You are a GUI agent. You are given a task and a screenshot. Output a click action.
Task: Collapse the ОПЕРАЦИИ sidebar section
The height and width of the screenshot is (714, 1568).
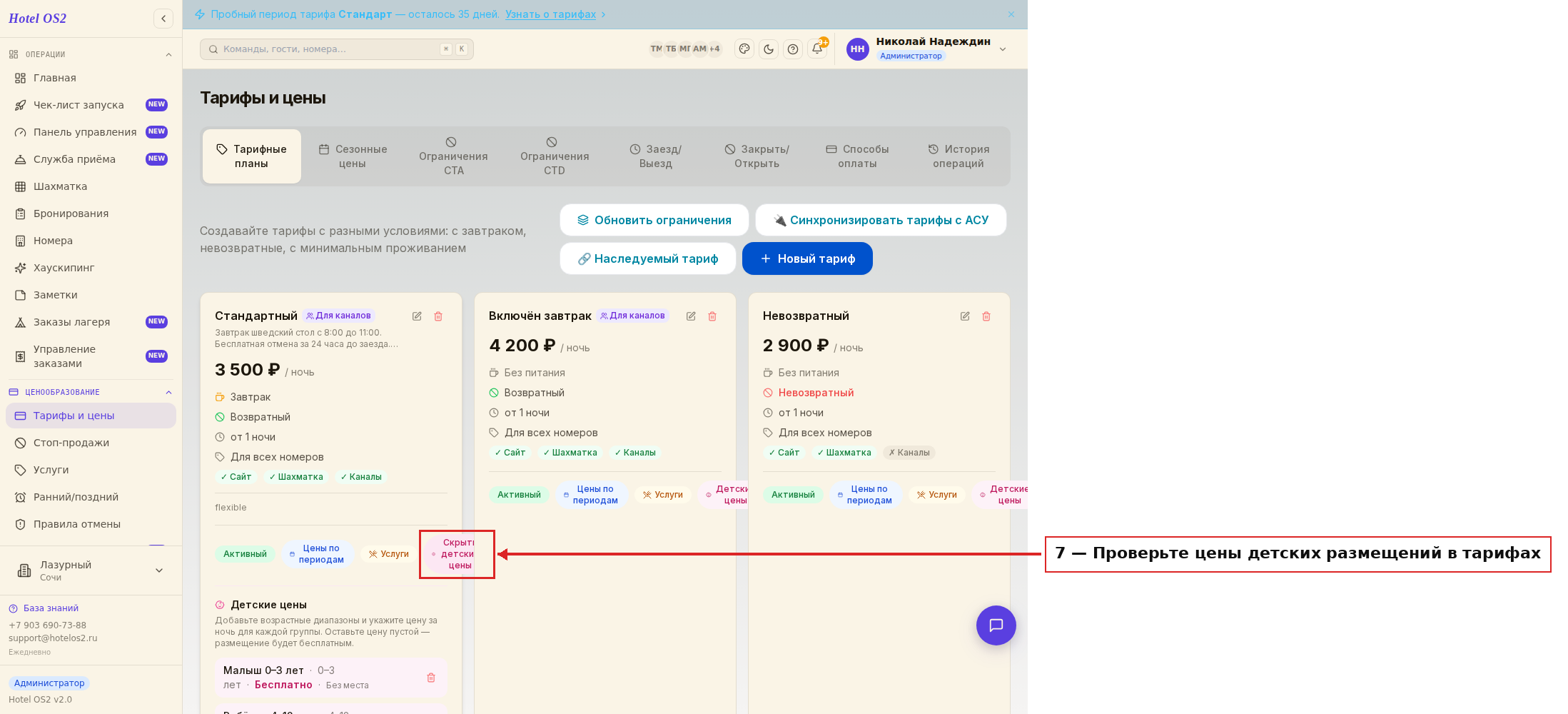pyautogui.click(x=168, y=54)
